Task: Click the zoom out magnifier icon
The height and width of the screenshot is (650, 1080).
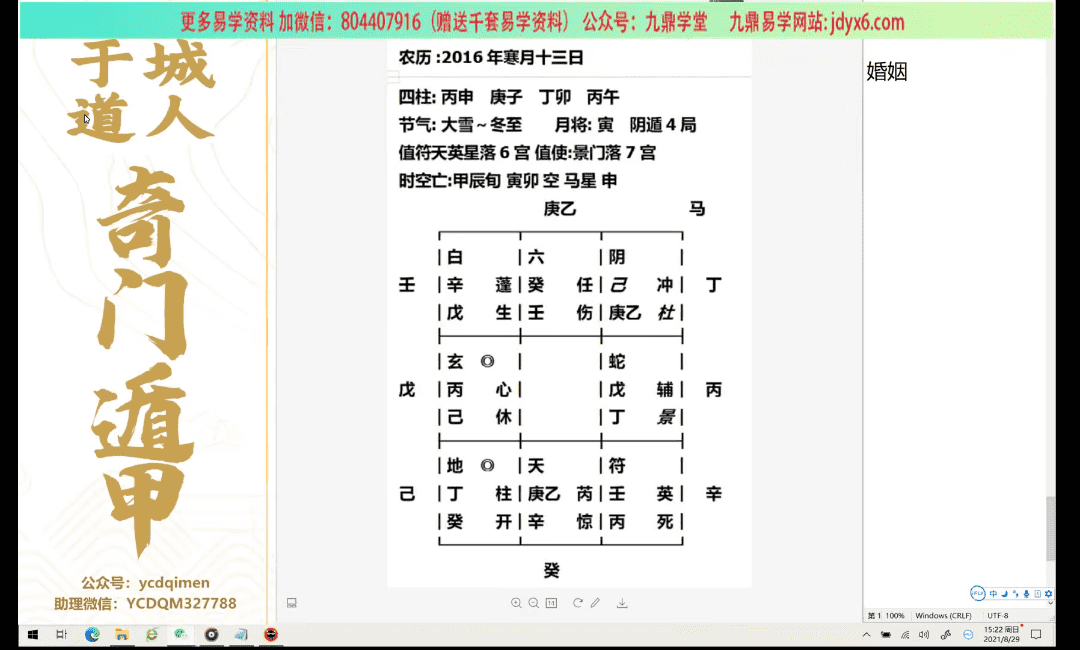Action: coord(534,603)
